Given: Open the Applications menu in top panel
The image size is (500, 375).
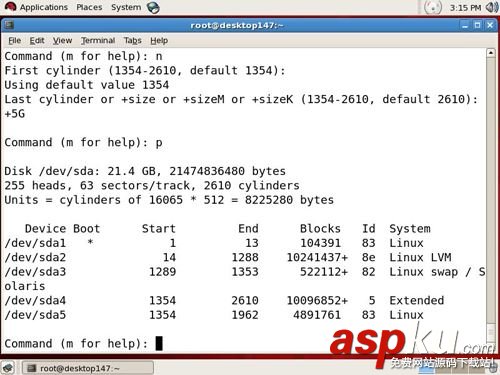Looking at the screenshot, I should pos(43,7).
